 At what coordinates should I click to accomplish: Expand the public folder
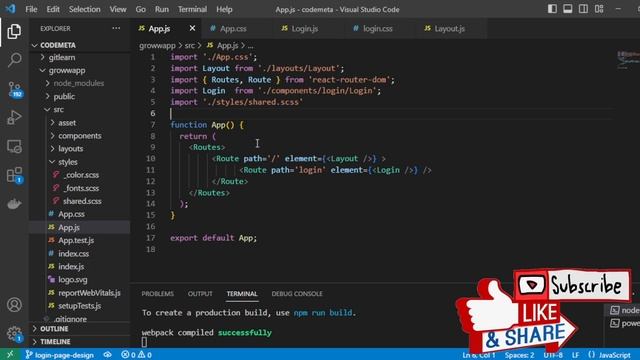(x=80, y=96)
